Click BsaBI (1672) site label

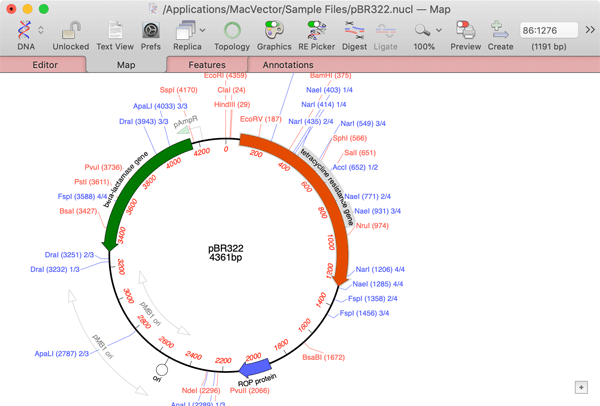[x=323, y=357]
